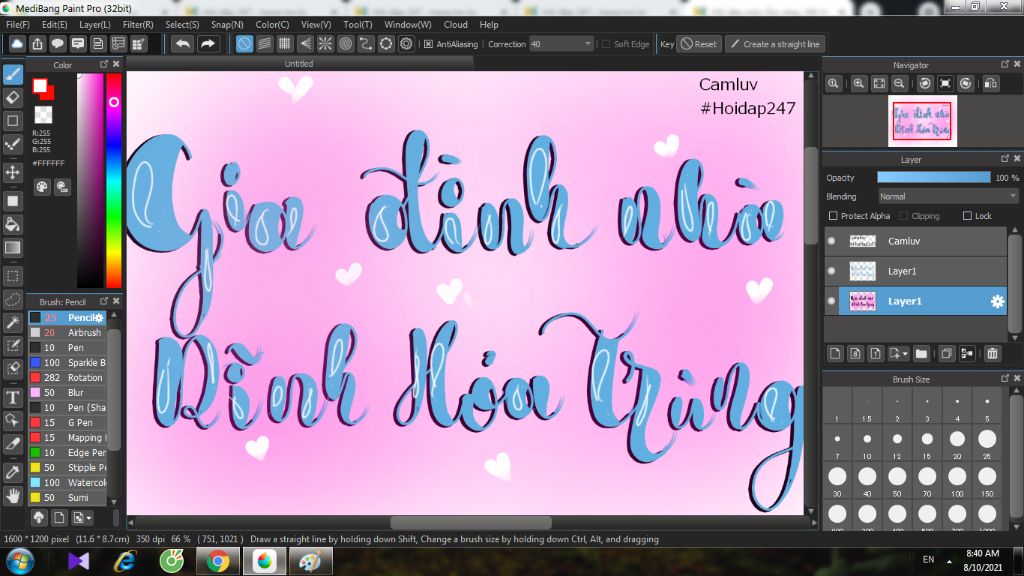The height and width of the screenshot is (576, 1024).
Task: Turn on crisscross grid snap
Action: (285, 44)
